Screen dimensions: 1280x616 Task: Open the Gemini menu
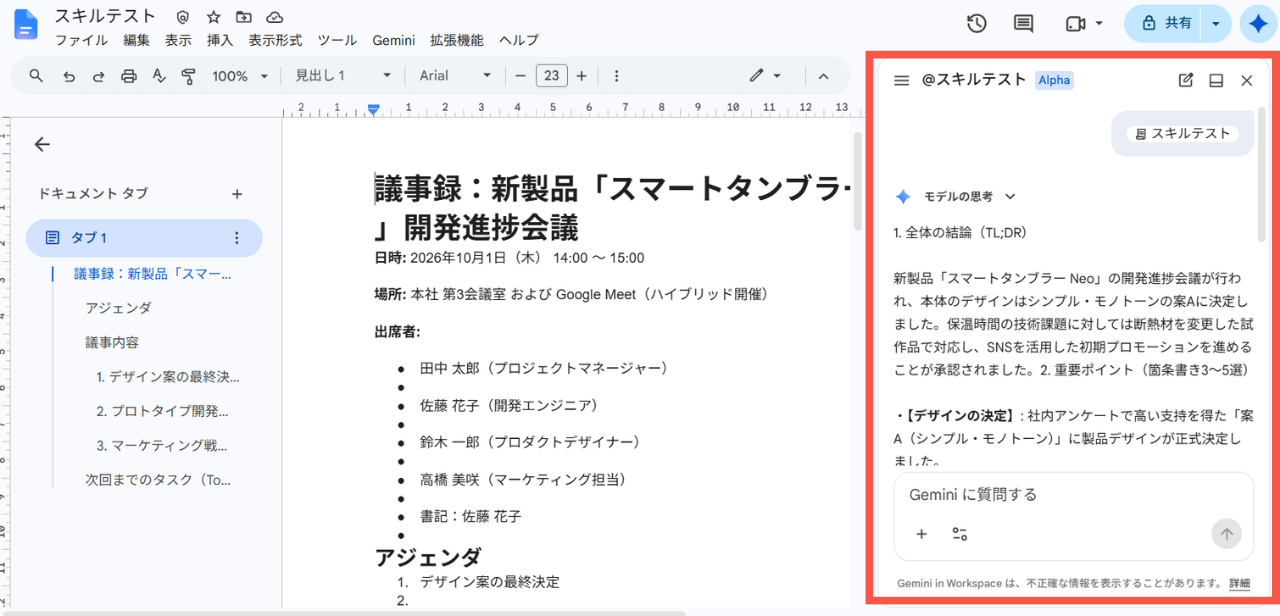(394, 40)
